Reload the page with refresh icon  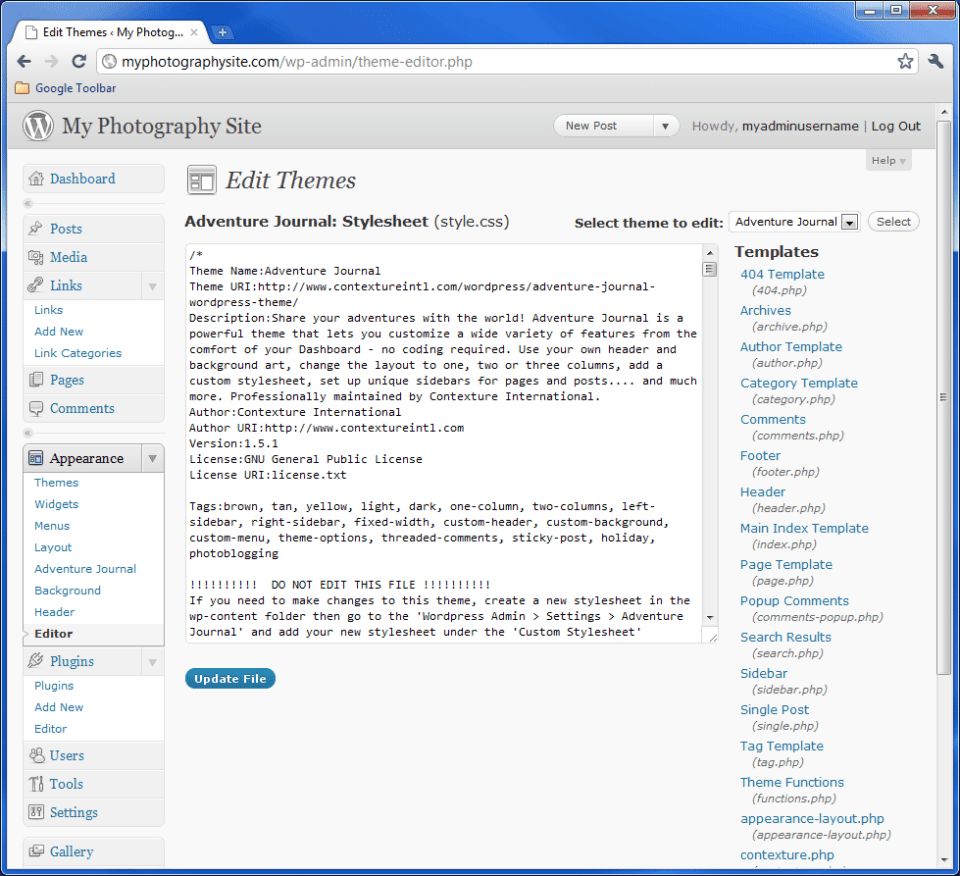click(x=79, y=61)
